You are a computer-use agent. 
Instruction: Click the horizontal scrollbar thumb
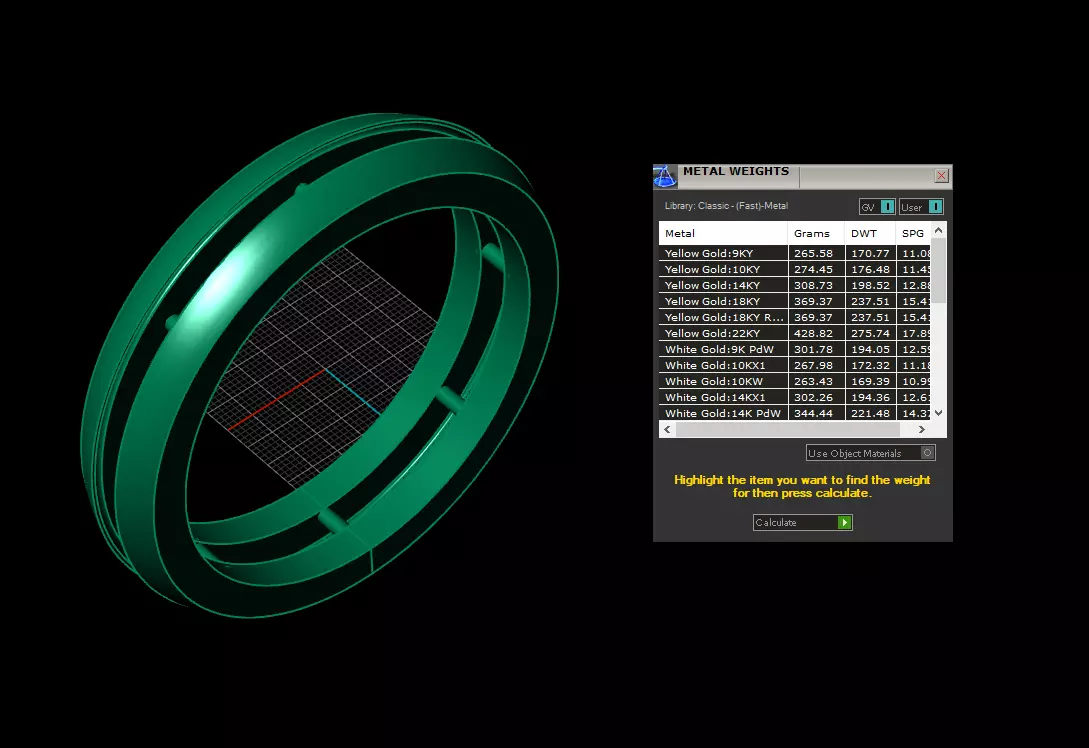(x=788, y=430)
